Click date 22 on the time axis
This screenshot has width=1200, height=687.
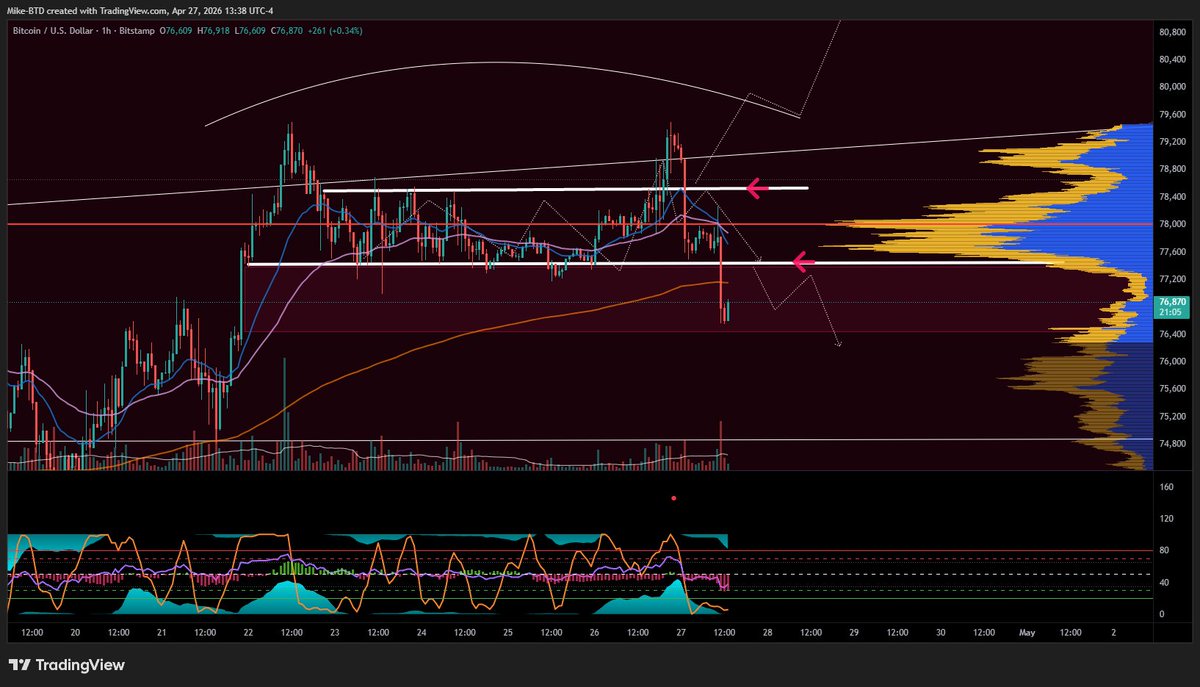[x=248, y=633]
